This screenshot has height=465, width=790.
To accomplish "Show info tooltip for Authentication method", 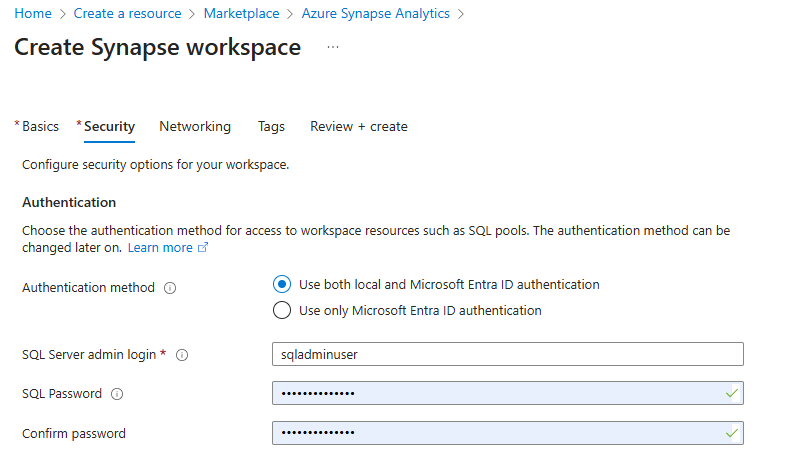I will [x=170, y=288].
